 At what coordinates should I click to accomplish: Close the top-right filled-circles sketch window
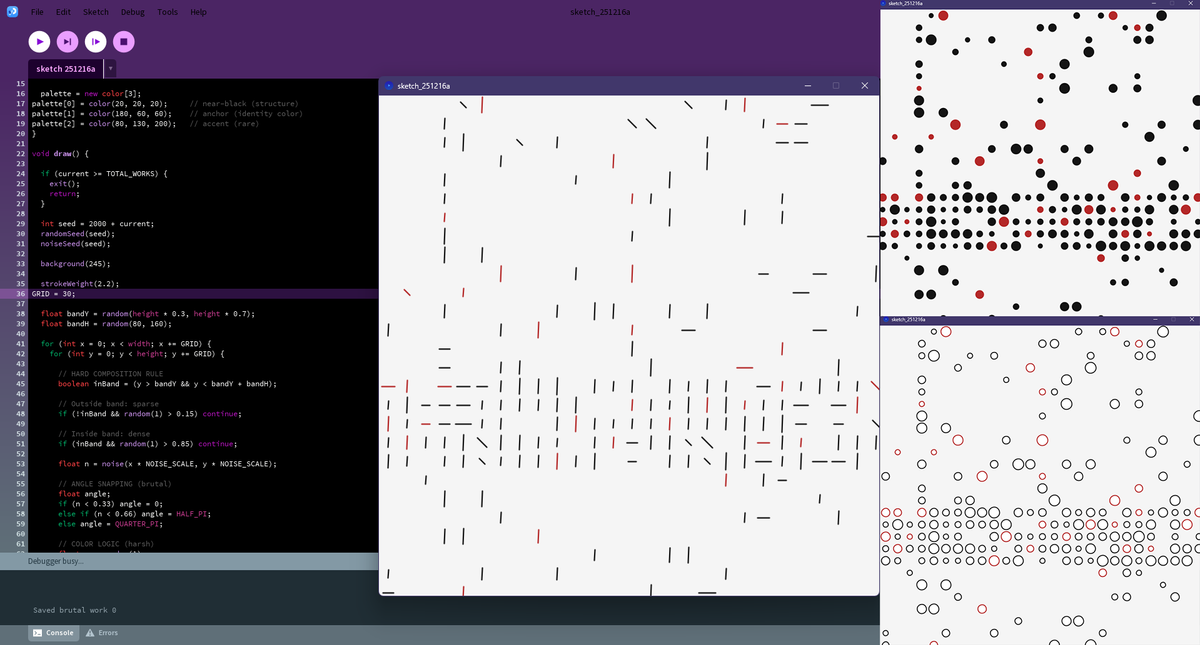coord(1192,4)
